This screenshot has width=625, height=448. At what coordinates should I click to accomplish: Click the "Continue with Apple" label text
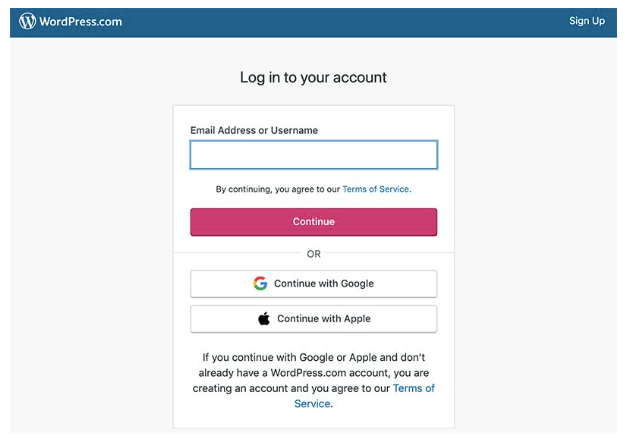(x=324, y=319)
